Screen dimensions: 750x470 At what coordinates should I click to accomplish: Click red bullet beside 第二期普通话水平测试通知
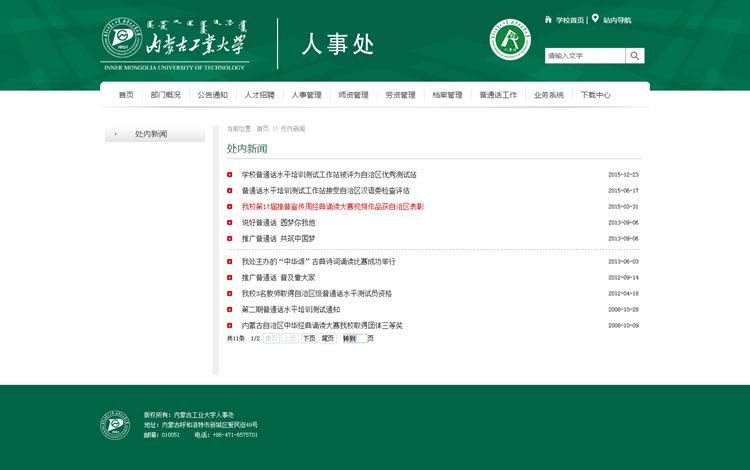point(230,310)
